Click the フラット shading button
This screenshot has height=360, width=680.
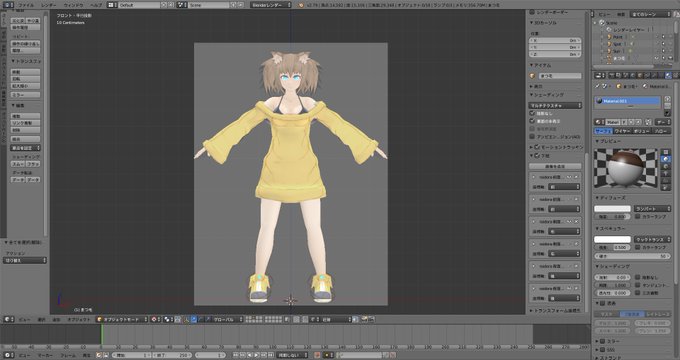(33, 164)
